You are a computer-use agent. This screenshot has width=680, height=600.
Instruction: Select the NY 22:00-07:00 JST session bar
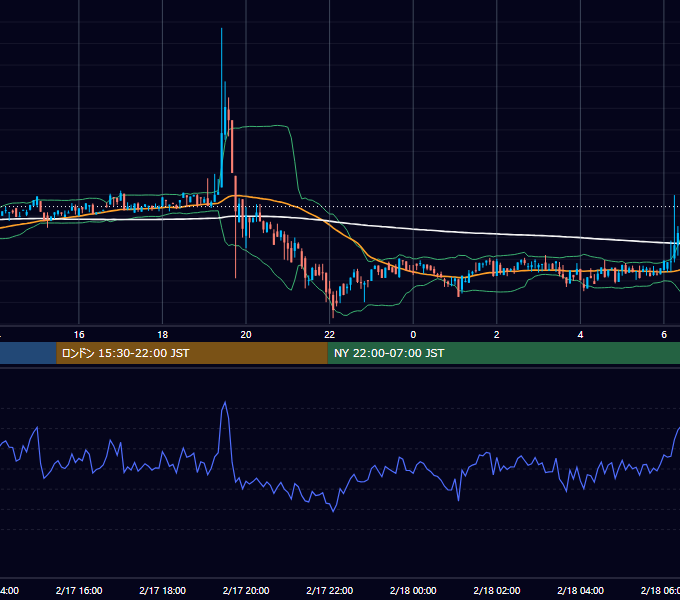(x=503, y=353)
